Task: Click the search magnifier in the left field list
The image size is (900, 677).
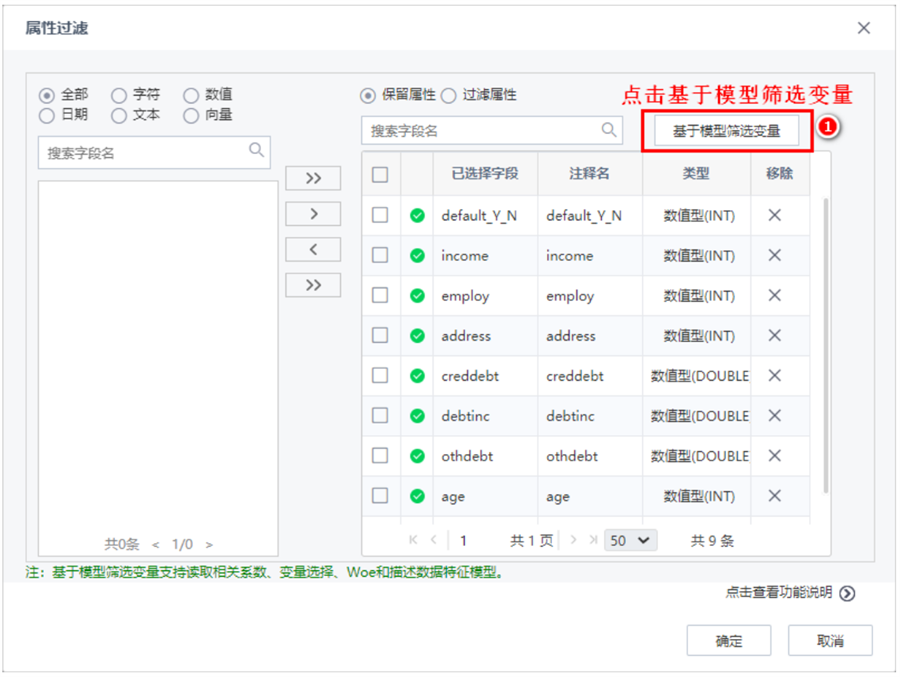Action: tap(257, 152)
